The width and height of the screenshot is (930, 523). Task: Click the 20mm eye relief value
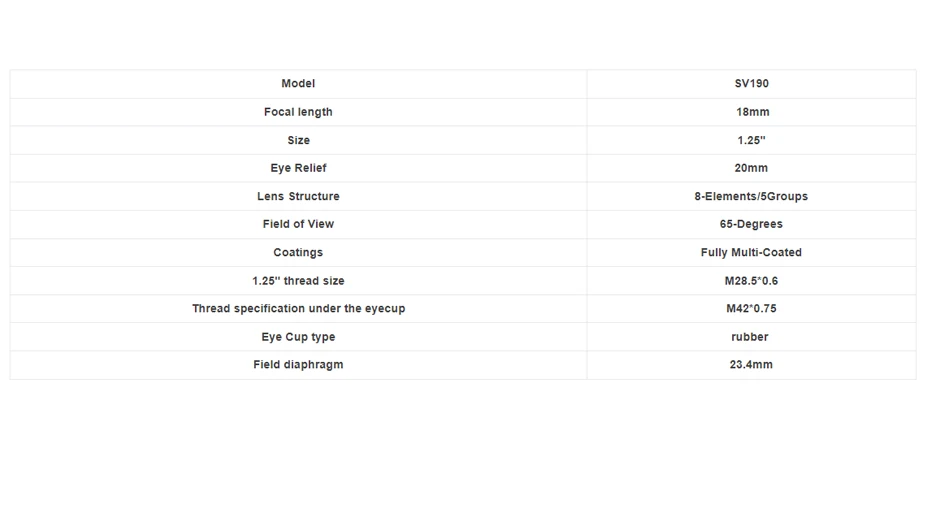tap(751, 168)
